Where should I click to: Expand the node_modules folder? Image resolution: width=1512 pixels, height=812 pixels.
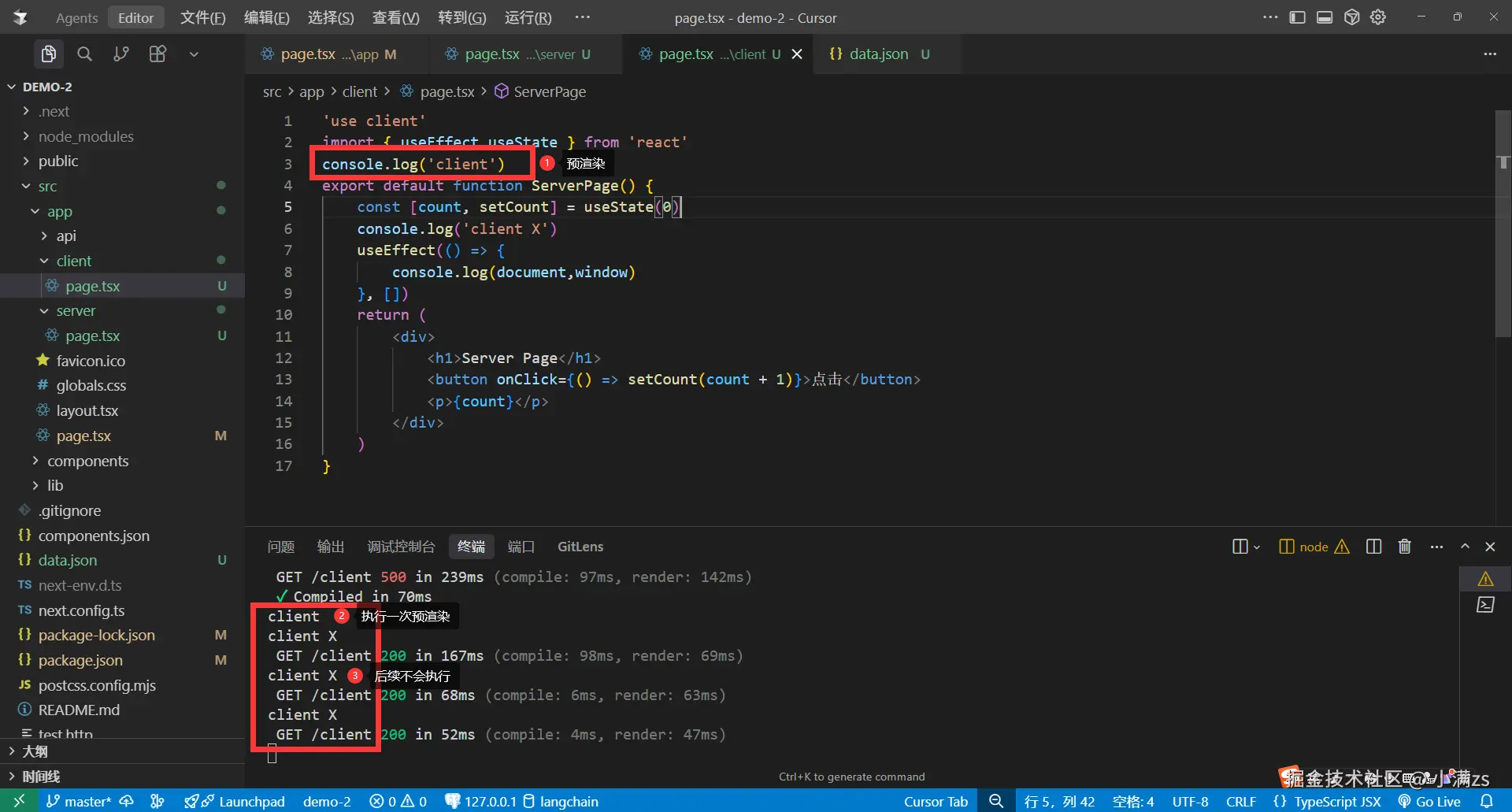pyautogui.click(x=86, y=136)
